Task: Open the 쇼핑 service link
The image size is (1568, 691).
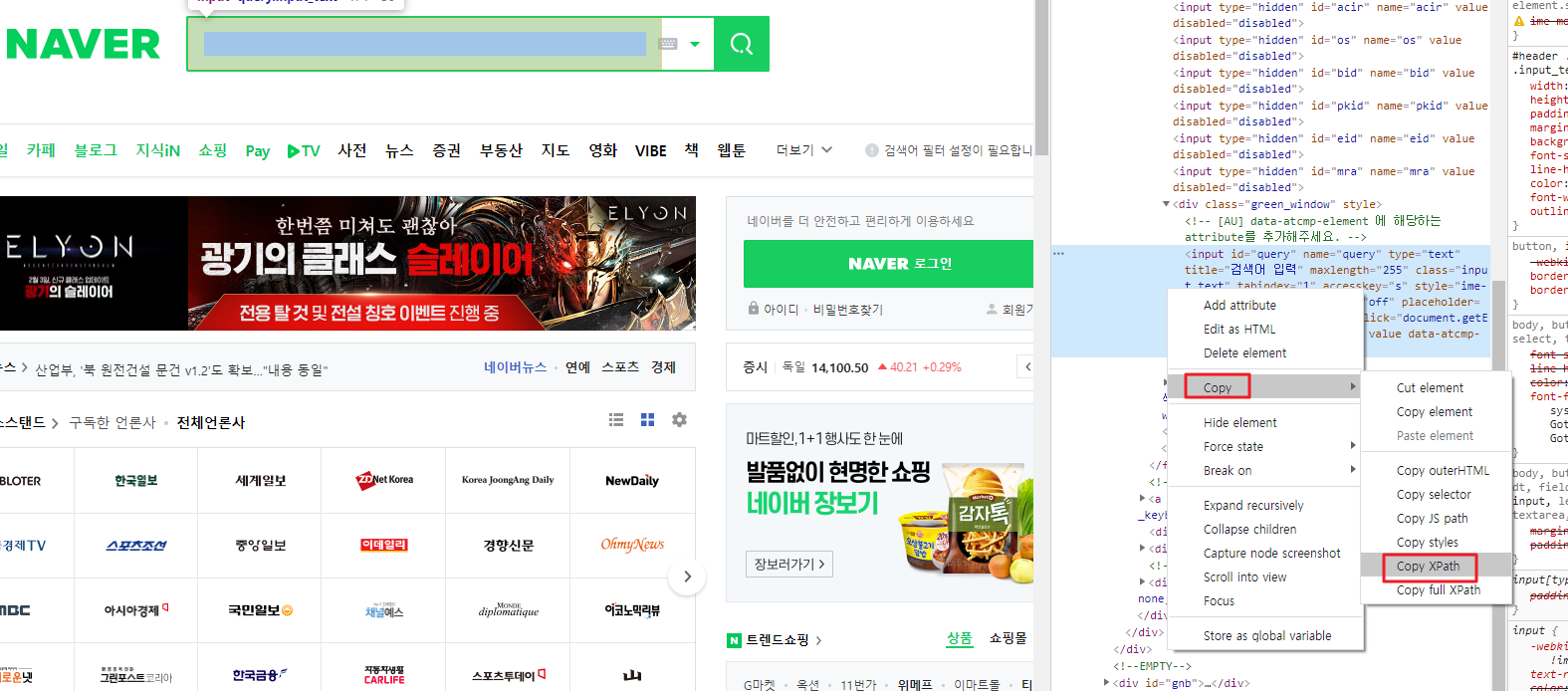Action: (x=213, y=150)
